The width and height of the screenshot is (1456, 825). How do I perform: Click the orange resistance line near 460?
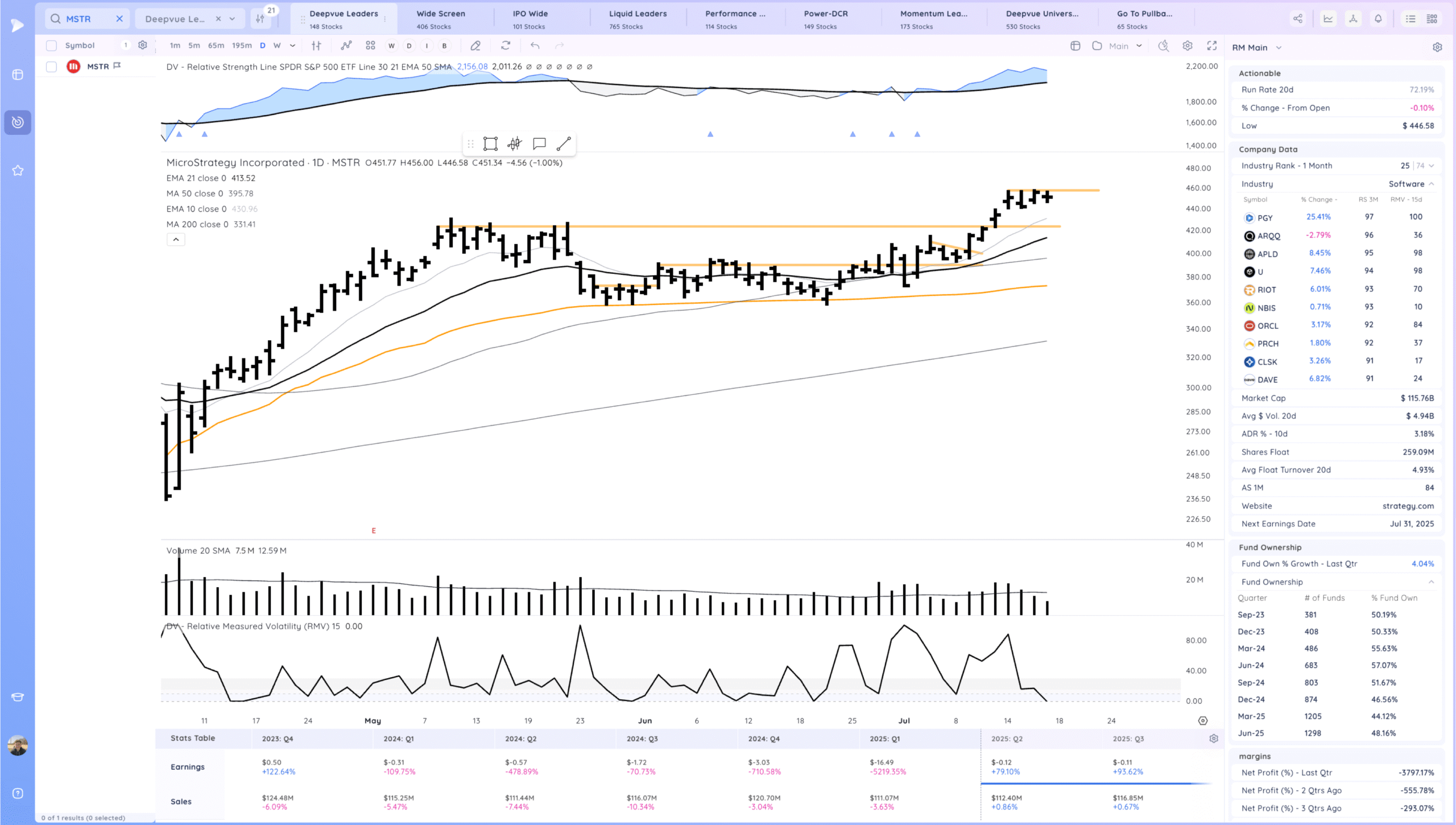[x=1075, y=190]
